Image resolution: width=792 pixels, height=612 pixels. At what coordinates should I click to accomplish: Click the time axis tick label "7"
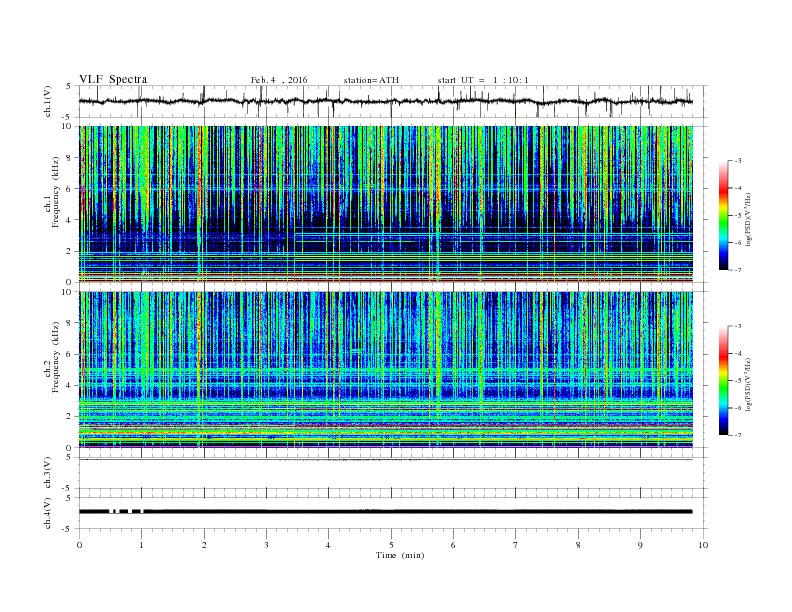point(516,545)
